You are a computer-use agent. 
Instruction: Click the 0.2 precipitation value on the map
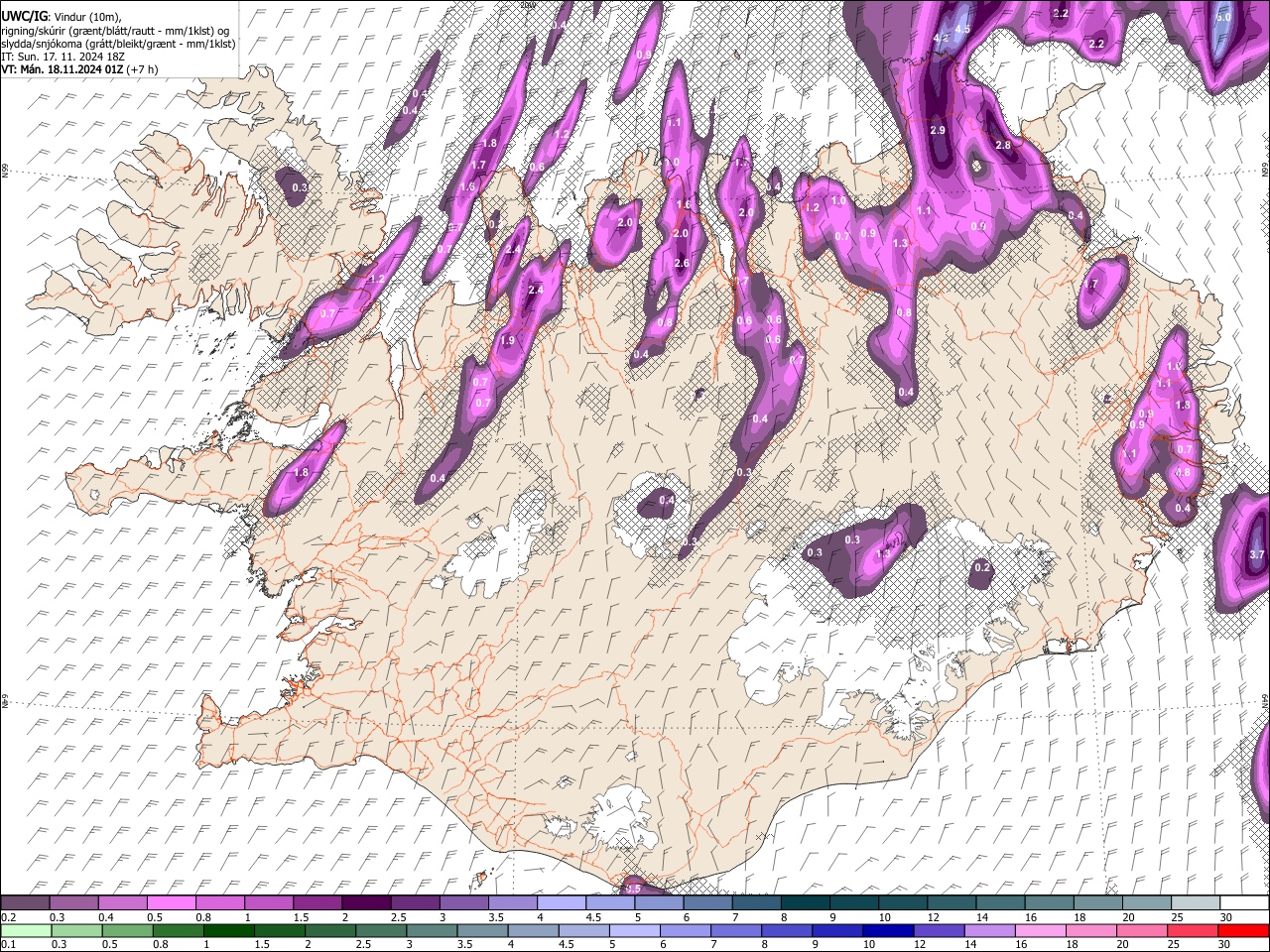(982, 568)
